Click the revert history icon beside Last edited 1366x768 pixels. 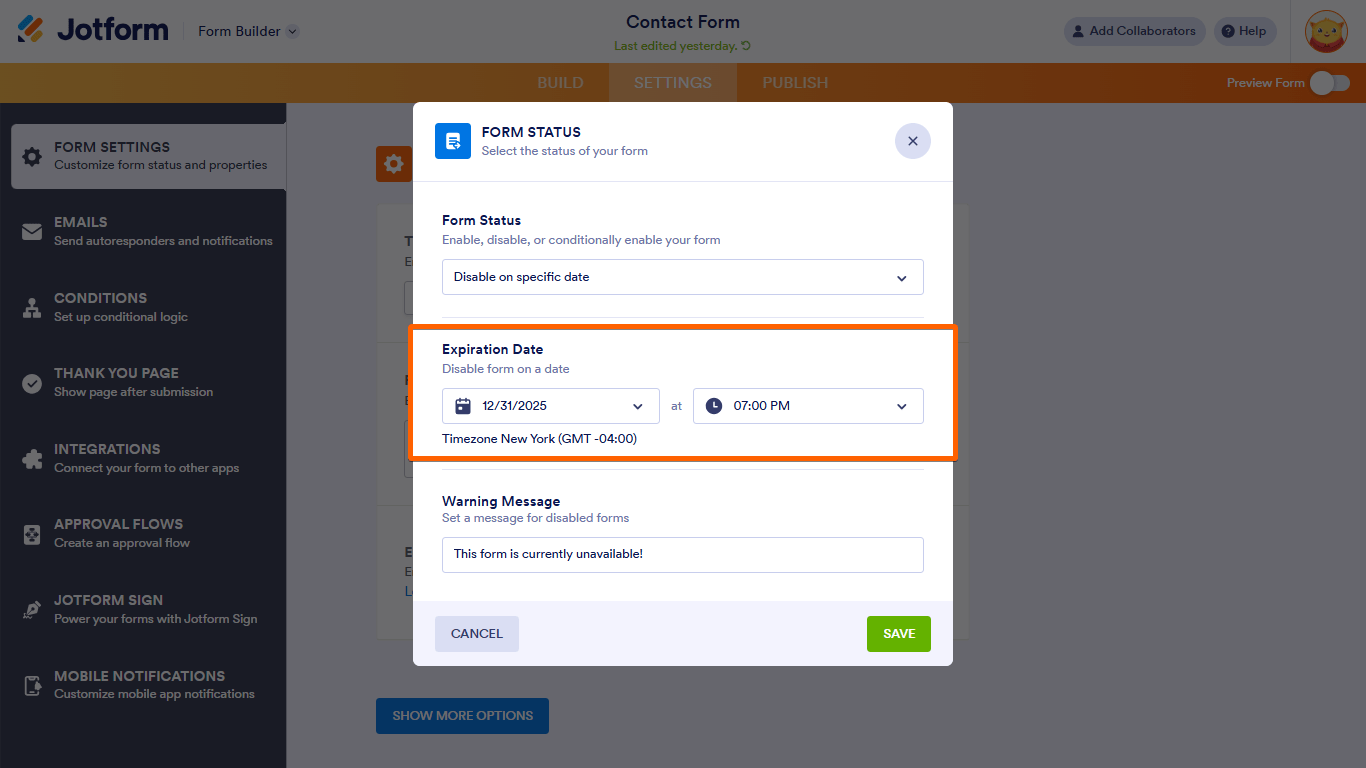click(746, 46)
